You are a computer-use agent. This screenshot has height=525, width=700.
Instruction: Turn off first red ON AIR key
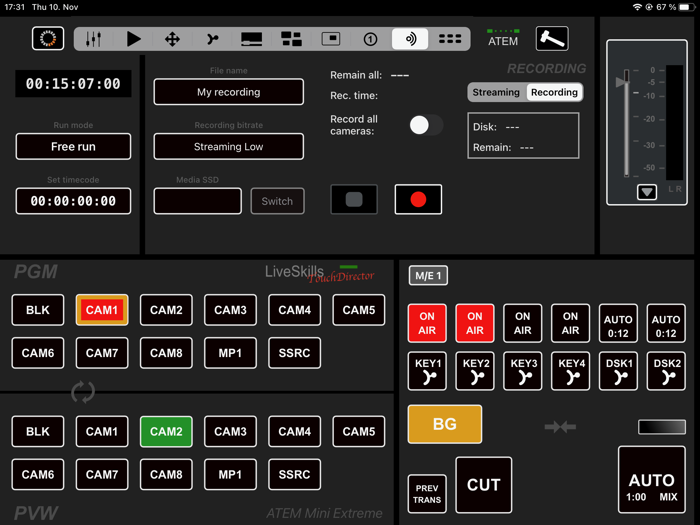coord(427,323)
